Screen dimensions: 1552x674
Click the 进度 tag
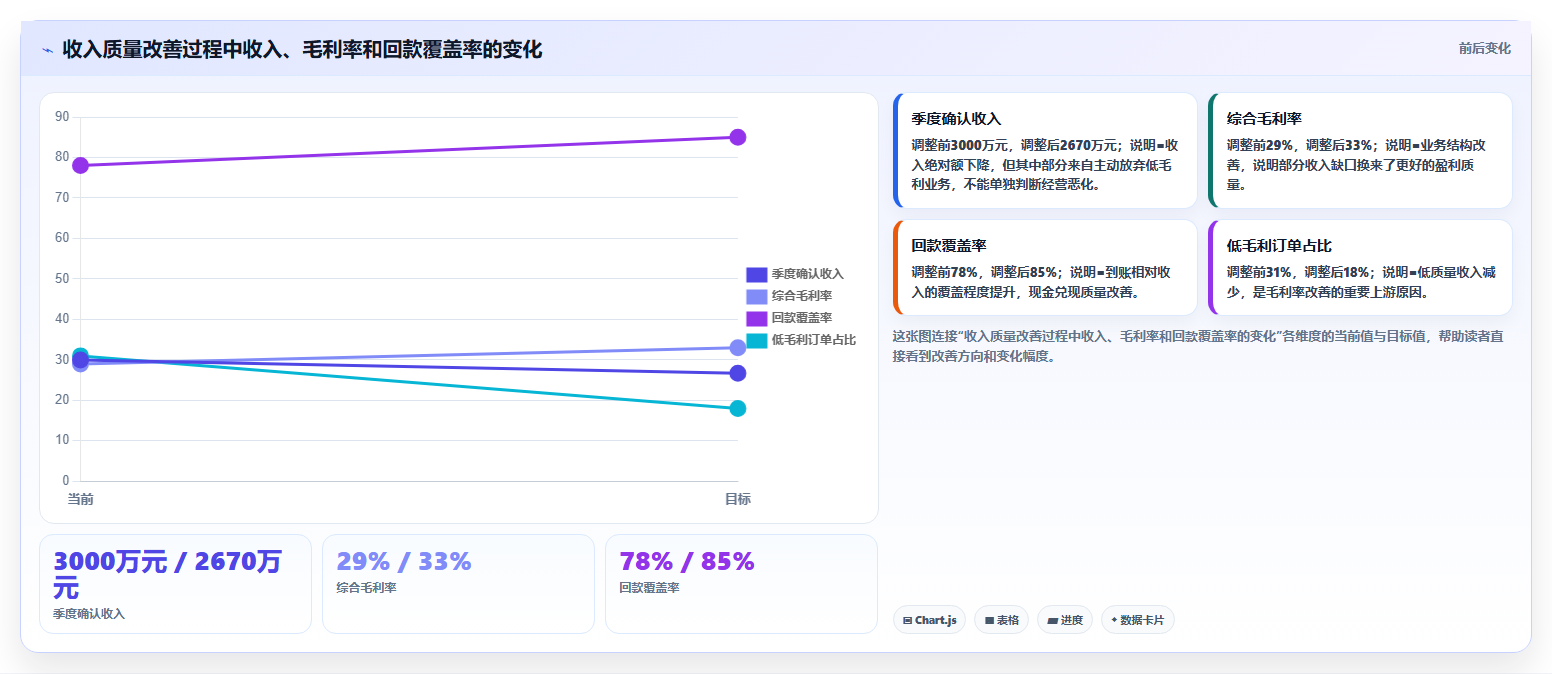click(x=1065, y=620)
